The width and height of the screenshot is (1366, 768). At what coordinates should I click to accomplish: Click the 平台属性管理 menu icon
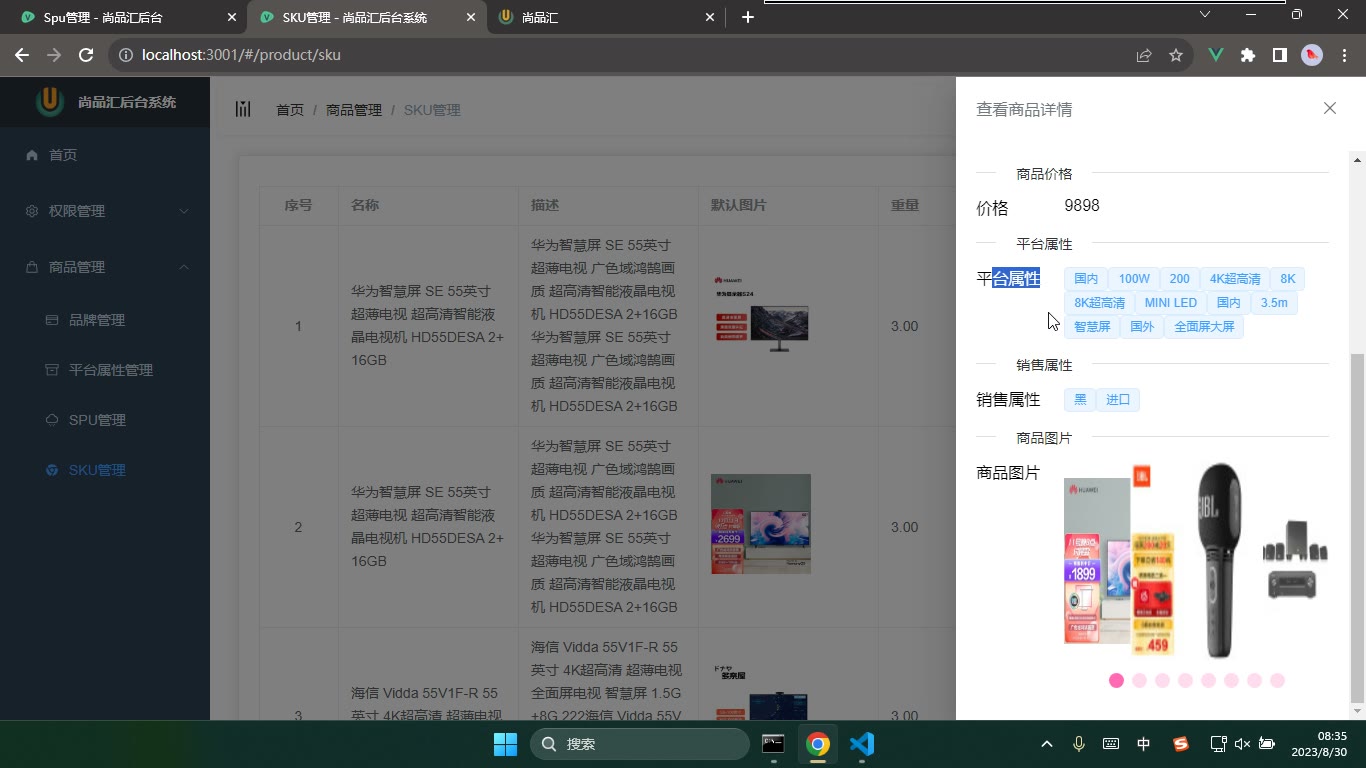pos(52,370)
